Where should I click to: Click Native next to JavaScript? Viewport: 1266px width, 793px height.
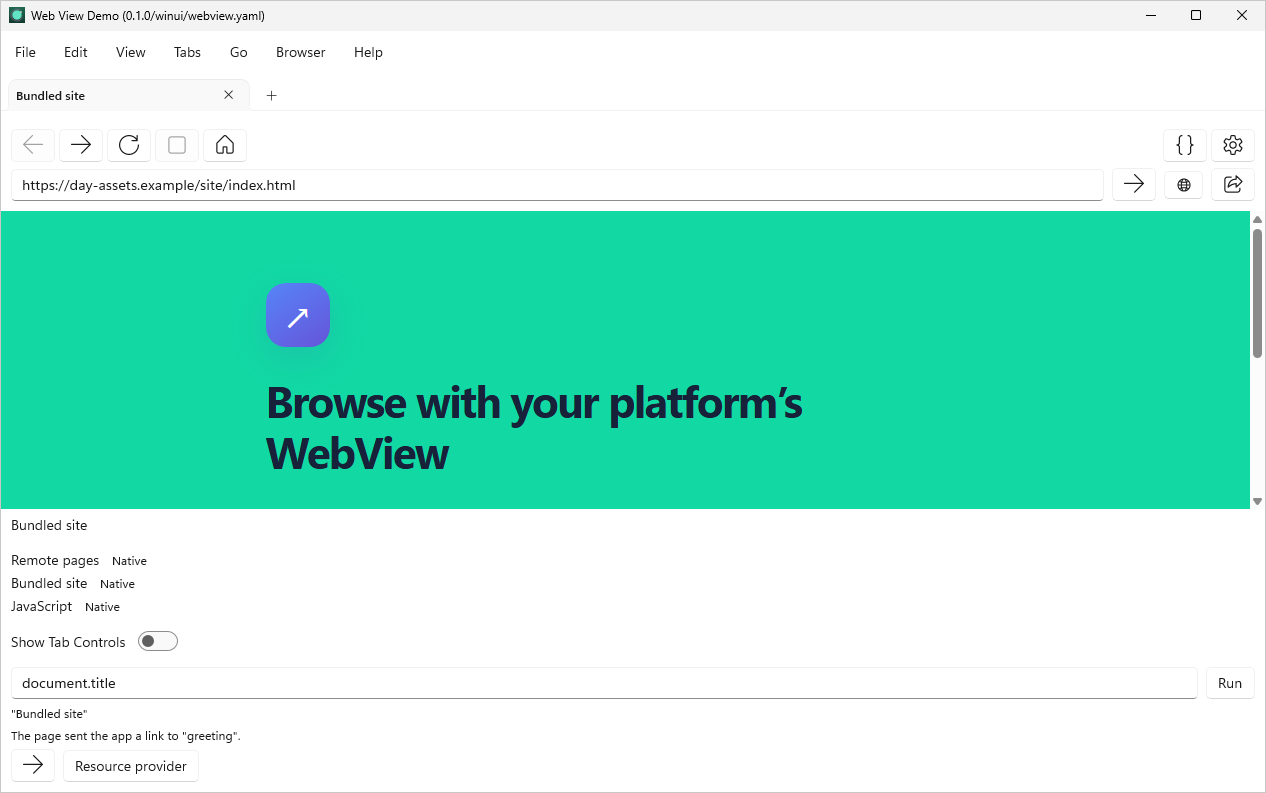(102, 607)
